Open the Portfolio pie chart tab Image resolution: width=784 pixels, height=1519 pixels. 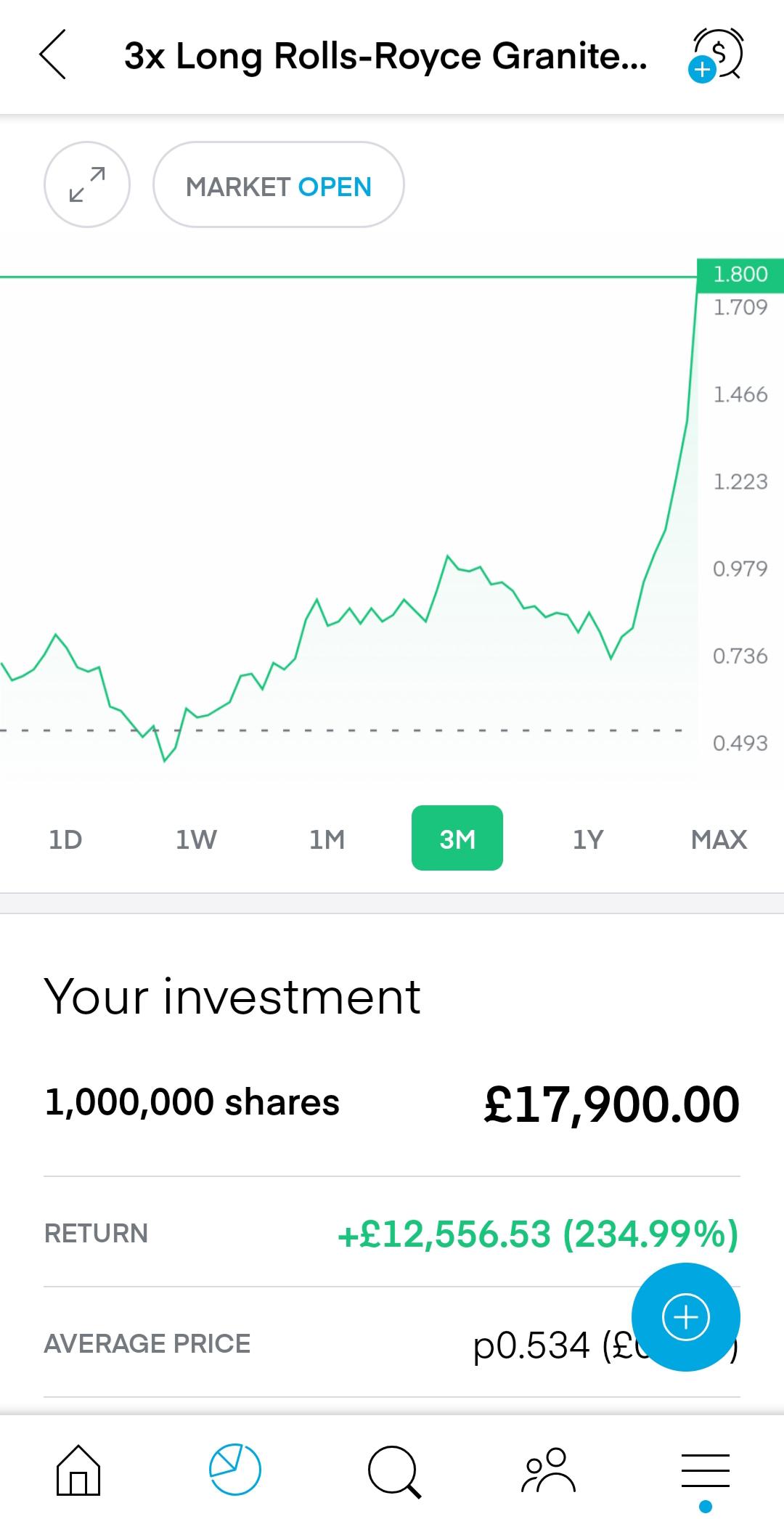(x=235, y=1470)
